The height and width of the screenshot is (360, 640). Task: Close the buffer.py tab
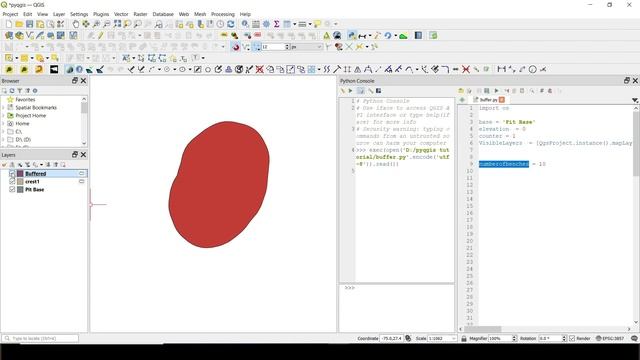(x=502, y=100)
